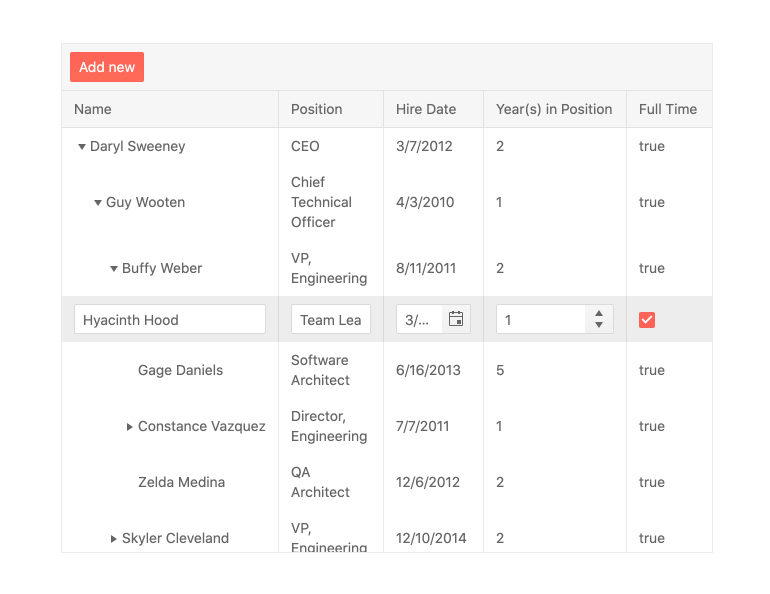Focus the Years in Position numeric input
The width and height of the screenshot is (770, 594).
(541, 320)
